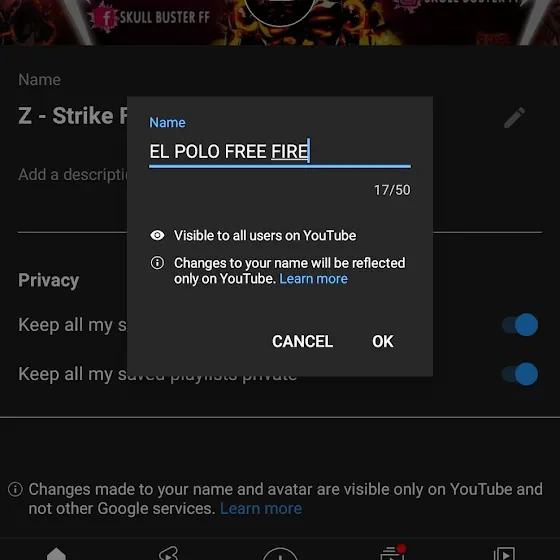560x560 pixels.
Task: Click the Facebook icon in channel banner
Action: point(105,18)
